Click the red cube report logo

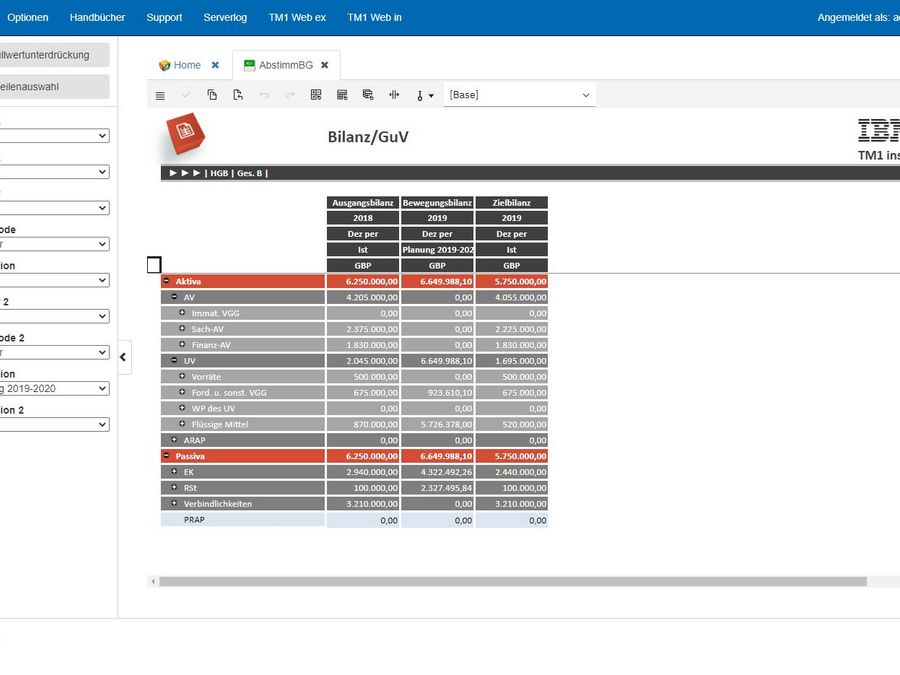[x=185, y=133]
